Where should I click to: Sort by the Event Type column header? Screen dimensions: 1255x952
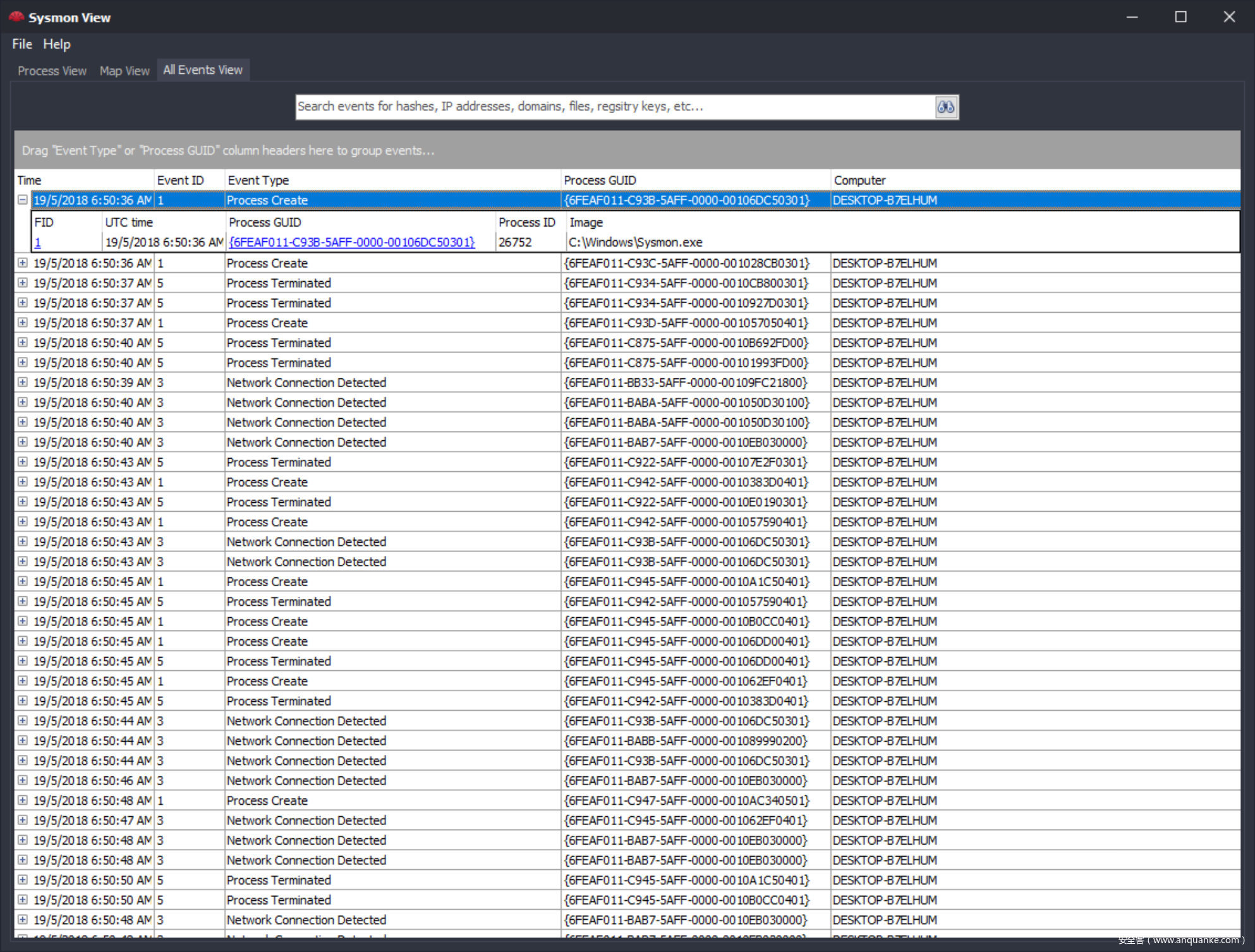click(258, 180)
